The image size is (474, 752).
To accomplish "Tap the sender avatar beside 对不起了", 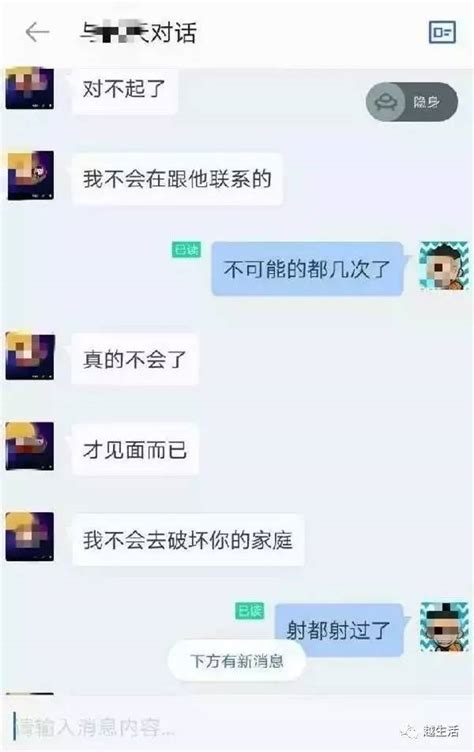I will pos(30,88).
